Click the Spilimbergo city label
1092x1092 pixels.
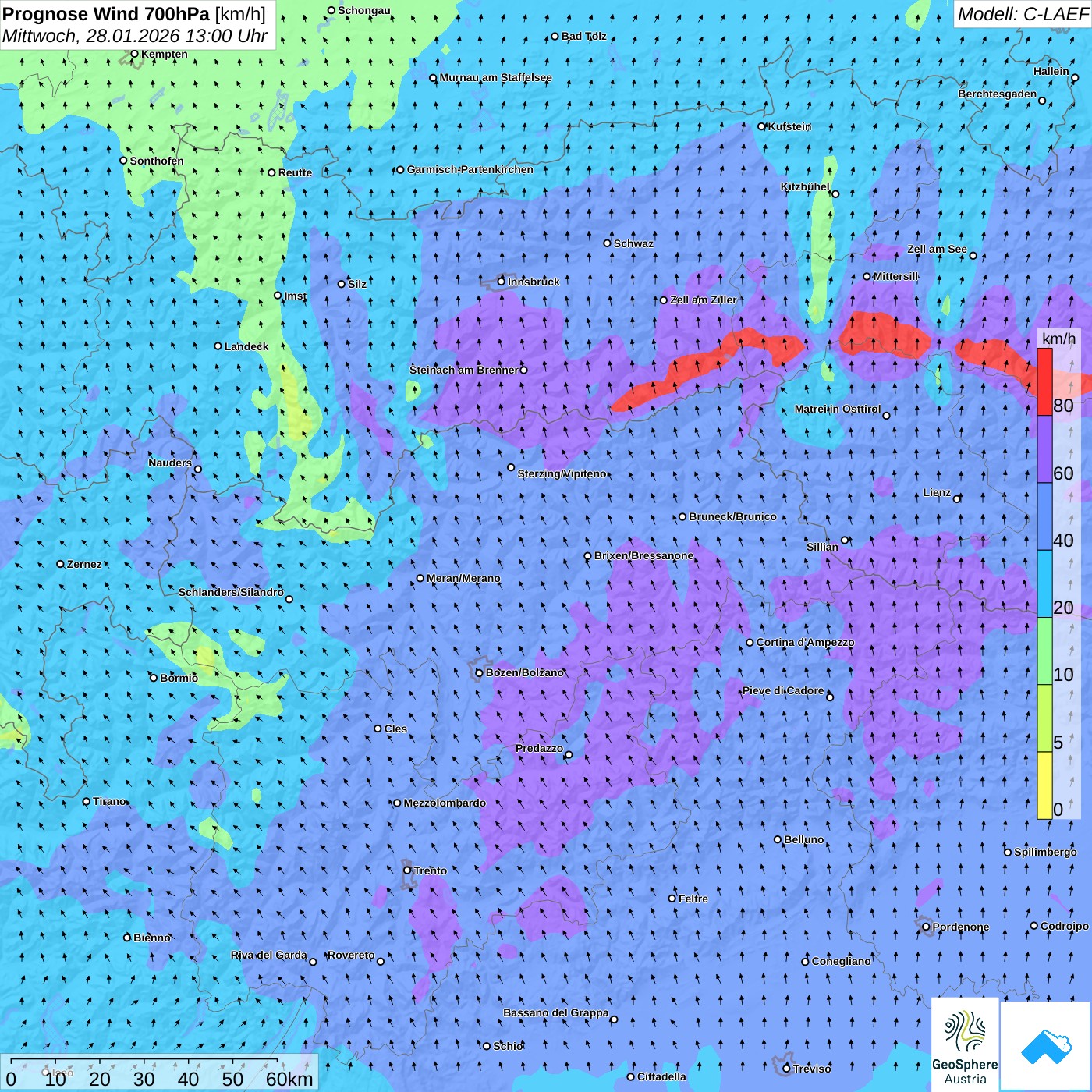tap(1044, 852)
